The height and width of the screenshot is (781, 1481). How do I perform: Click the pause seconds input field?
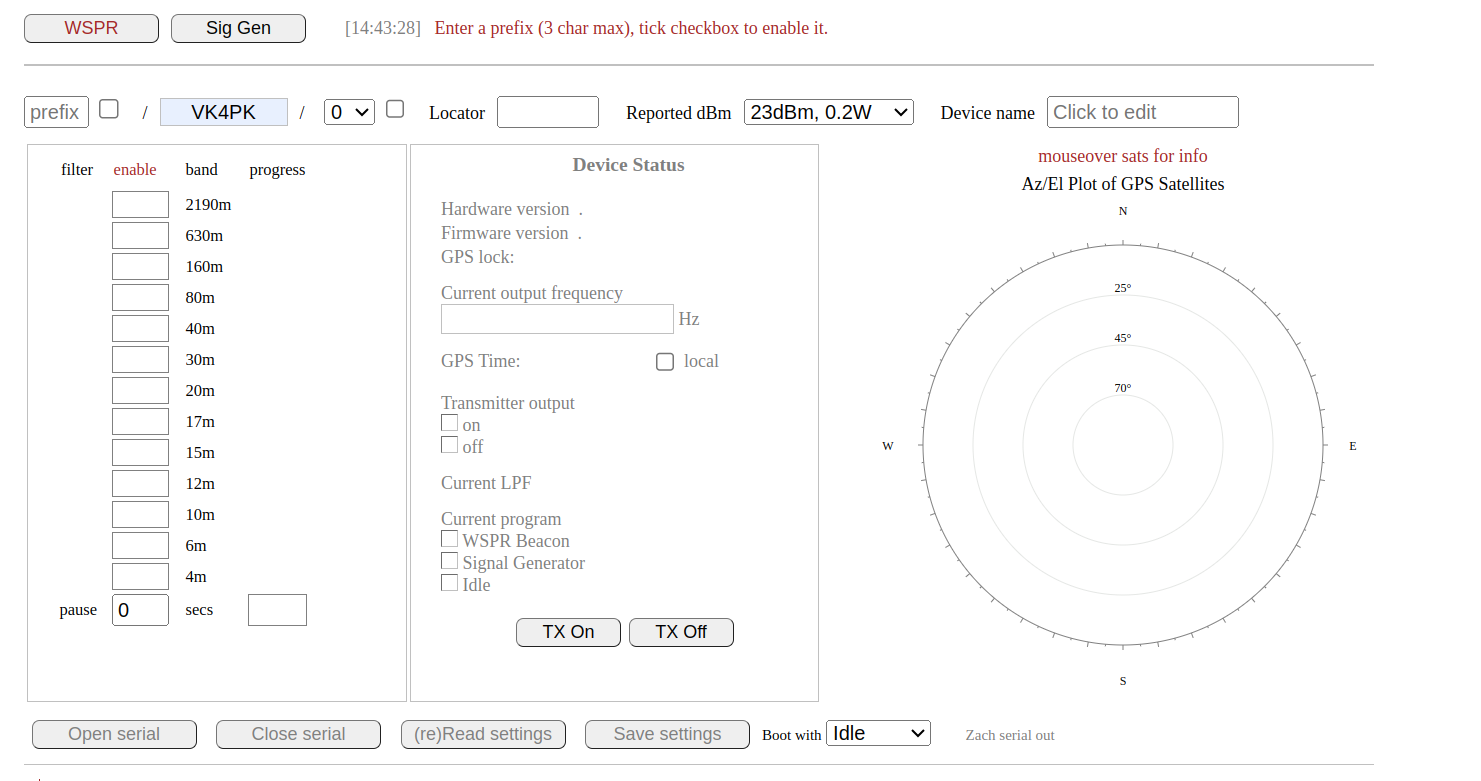click(x=140, y=610)
